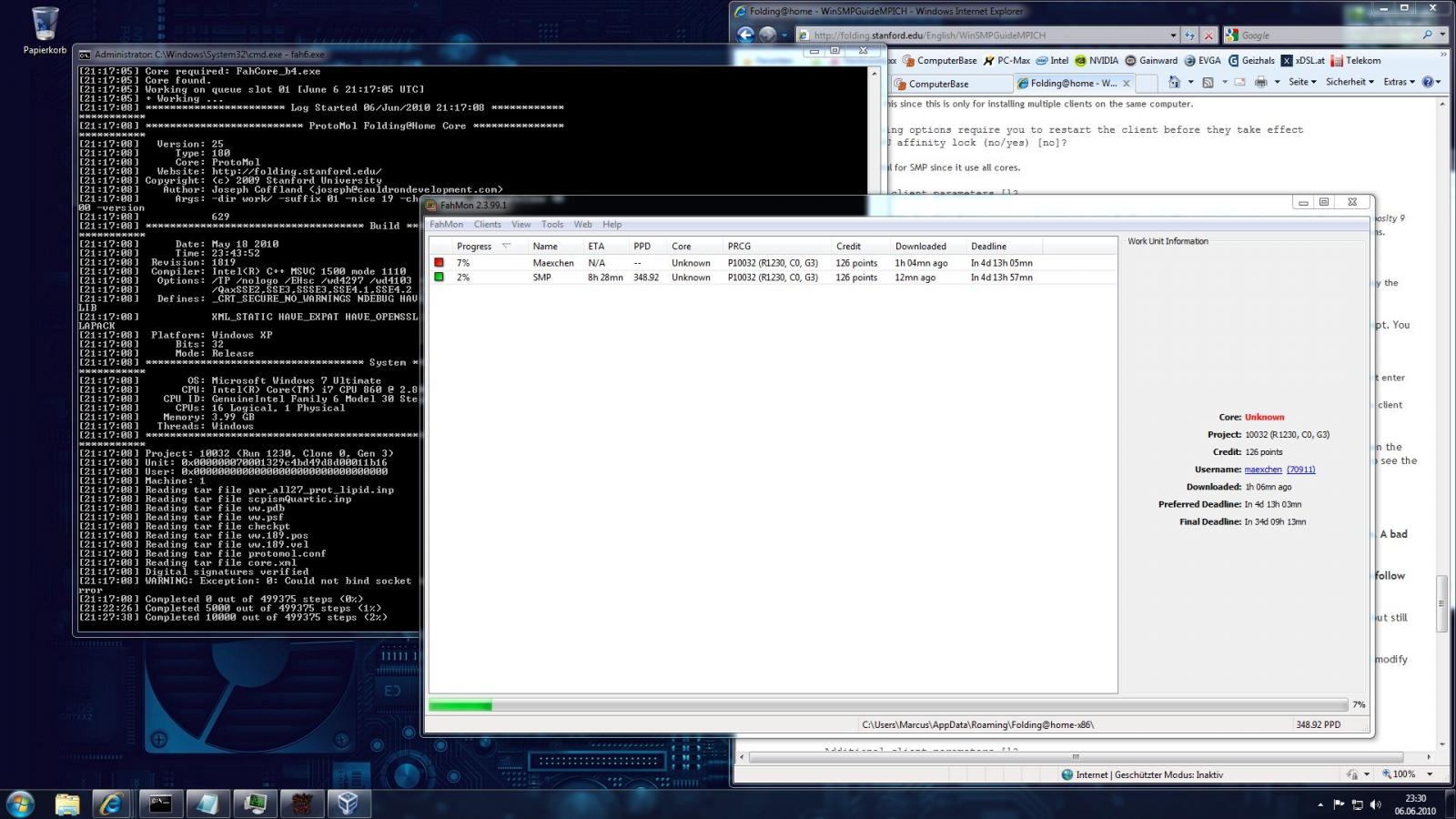Viewport: 1456px width, 819px height.
Task: Switch to cmd.exe from the taskbar
Action: pyautogui.click(x=161, y=804)
